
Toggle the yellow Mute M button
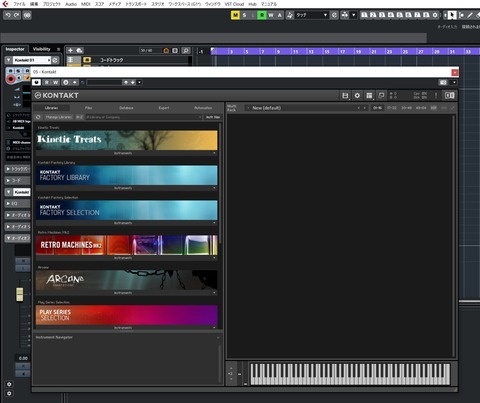235,15
